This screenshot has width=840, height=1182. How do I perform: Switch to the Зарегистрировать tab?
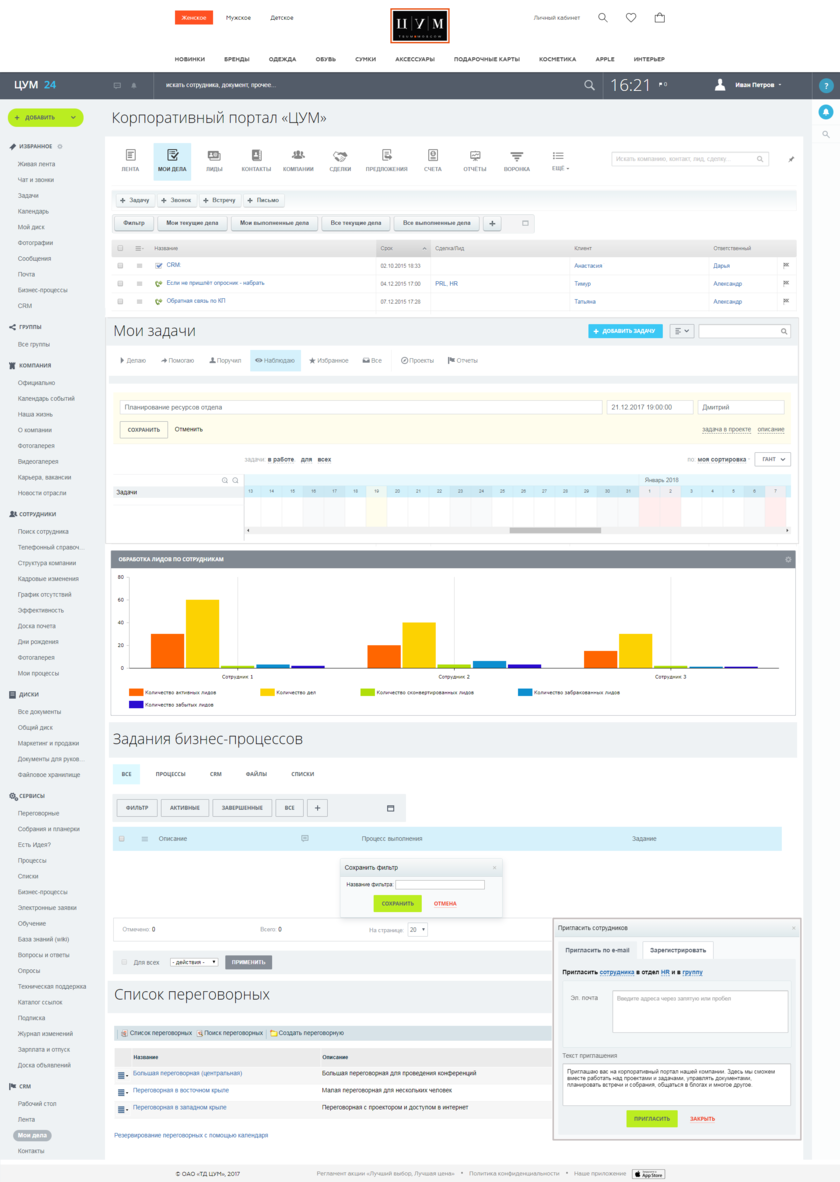point(677,950)
